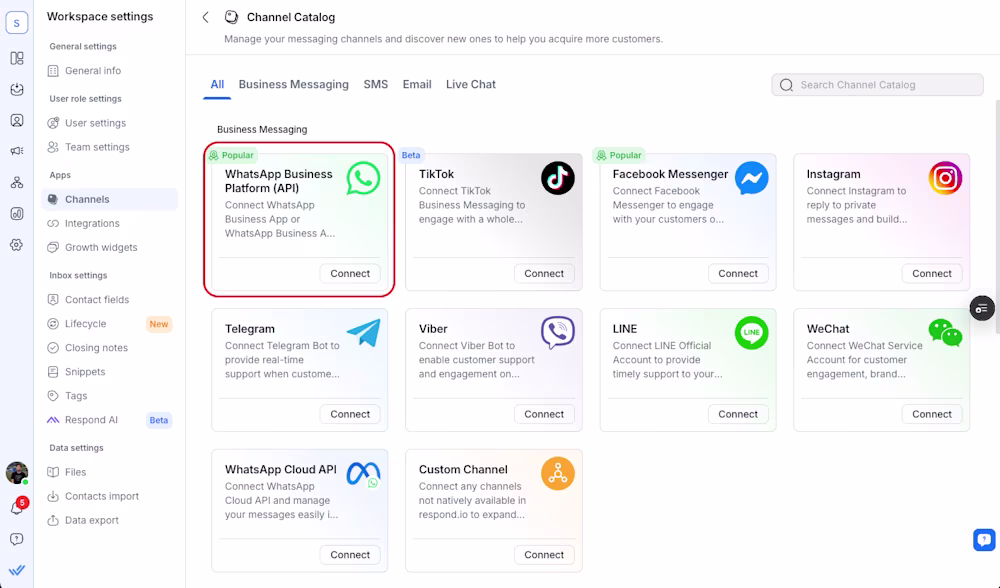
Task: Switch to the Business Messaging tab
Action: click(x=293, y=84)
